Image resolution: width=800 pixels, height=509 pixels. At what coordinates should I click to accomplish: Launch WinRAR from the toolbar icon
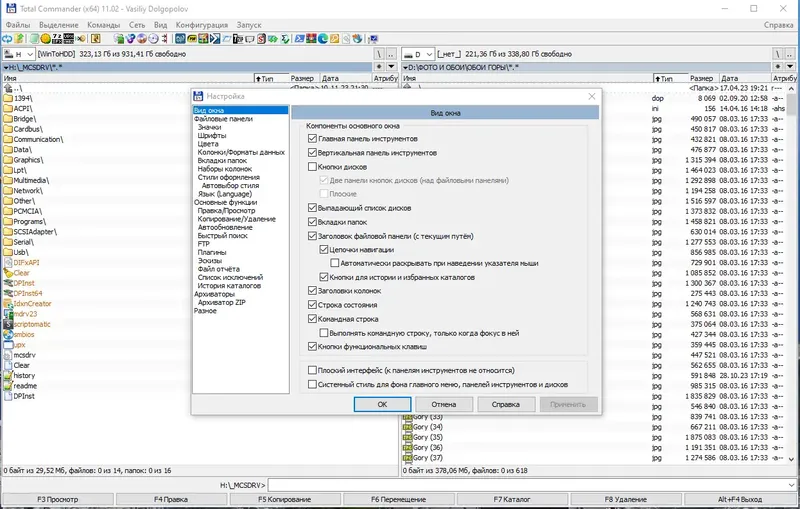point(311,38)
